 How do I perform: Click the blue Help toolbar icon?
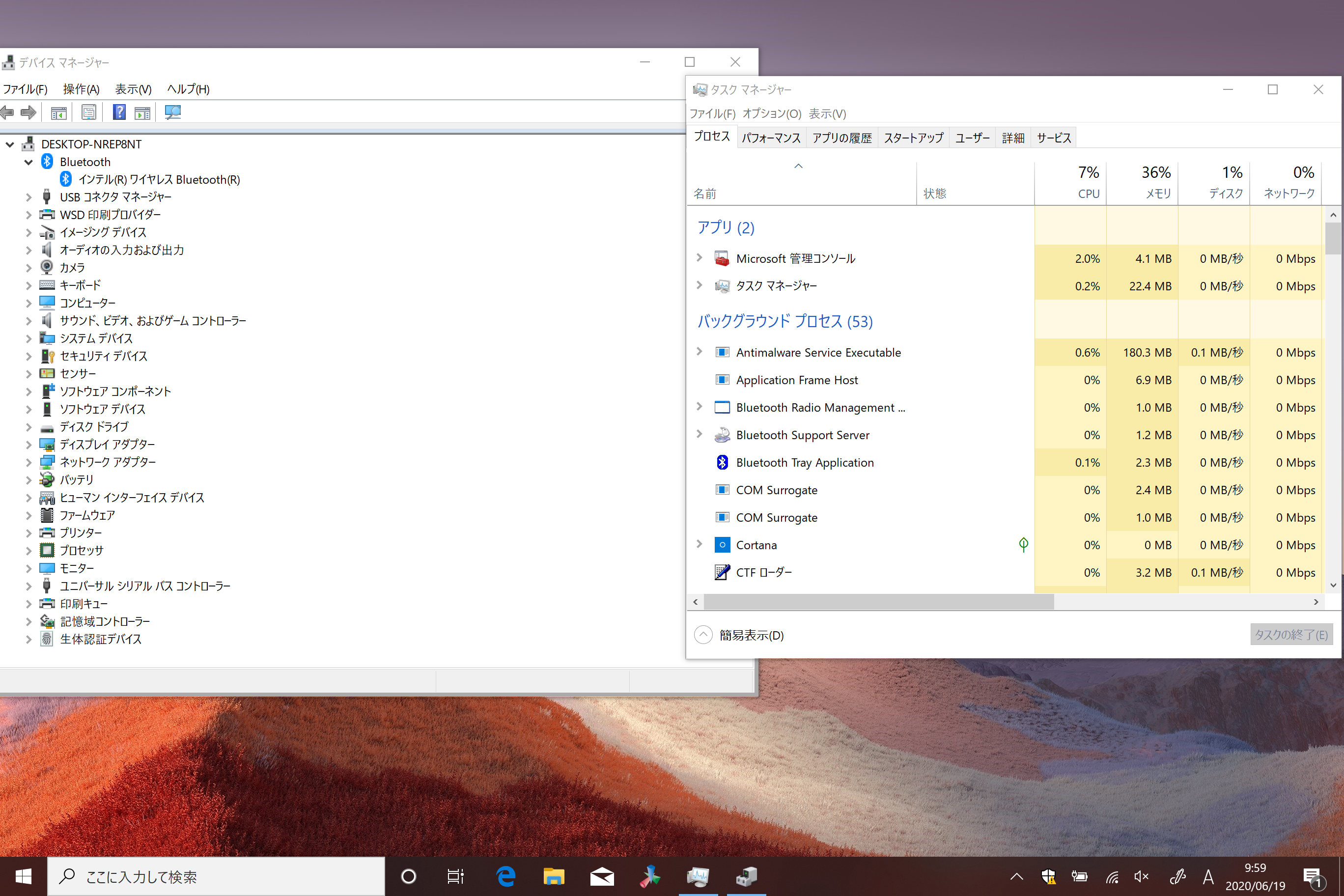(119, 112)
